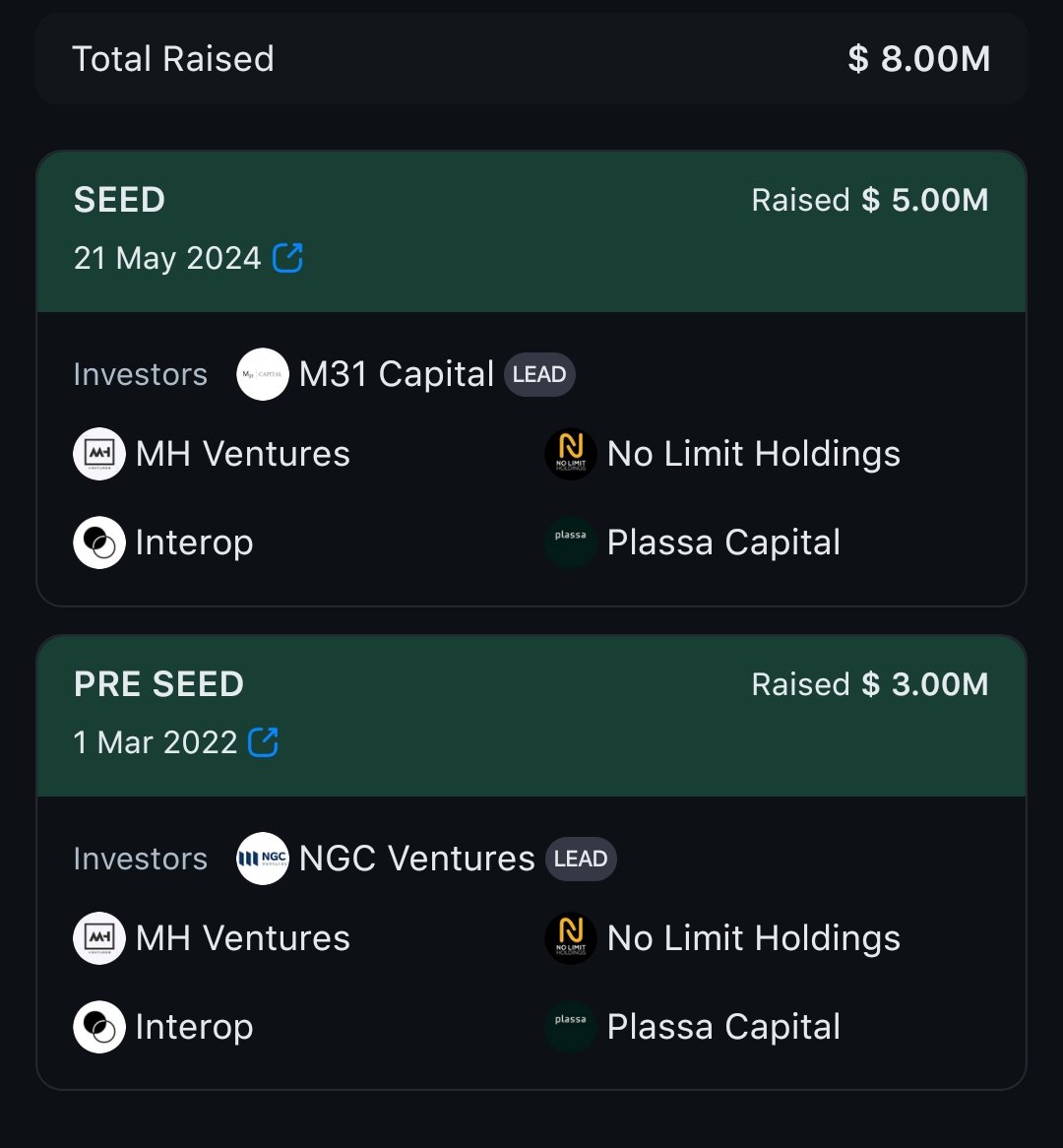
Task: Open the Seed round external link icon
Action: [287, 258]
